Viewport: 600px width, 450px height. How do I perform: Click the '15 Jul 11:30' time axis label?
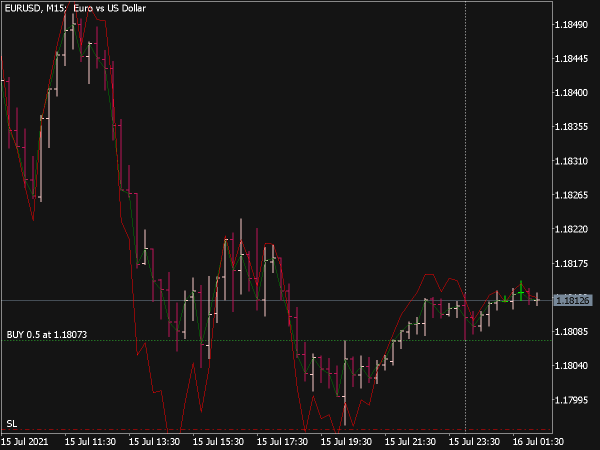pos(90,442)
